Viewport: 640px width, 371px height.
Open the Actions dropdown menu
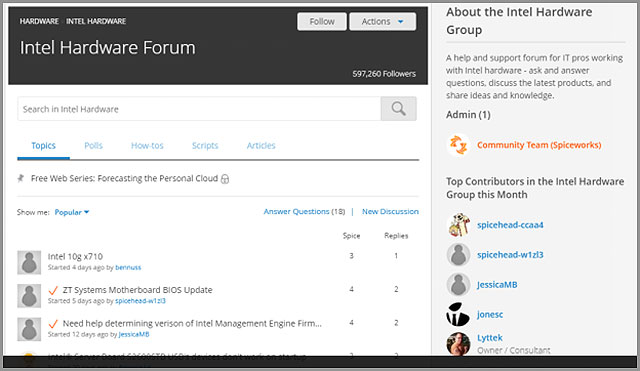(383, 22)
